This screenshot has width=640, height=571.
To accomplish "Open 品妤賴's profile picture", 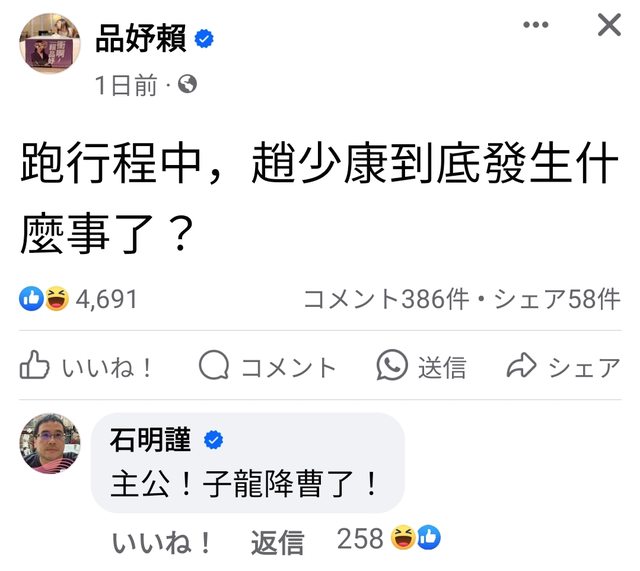I will click(x=49, y=44).
